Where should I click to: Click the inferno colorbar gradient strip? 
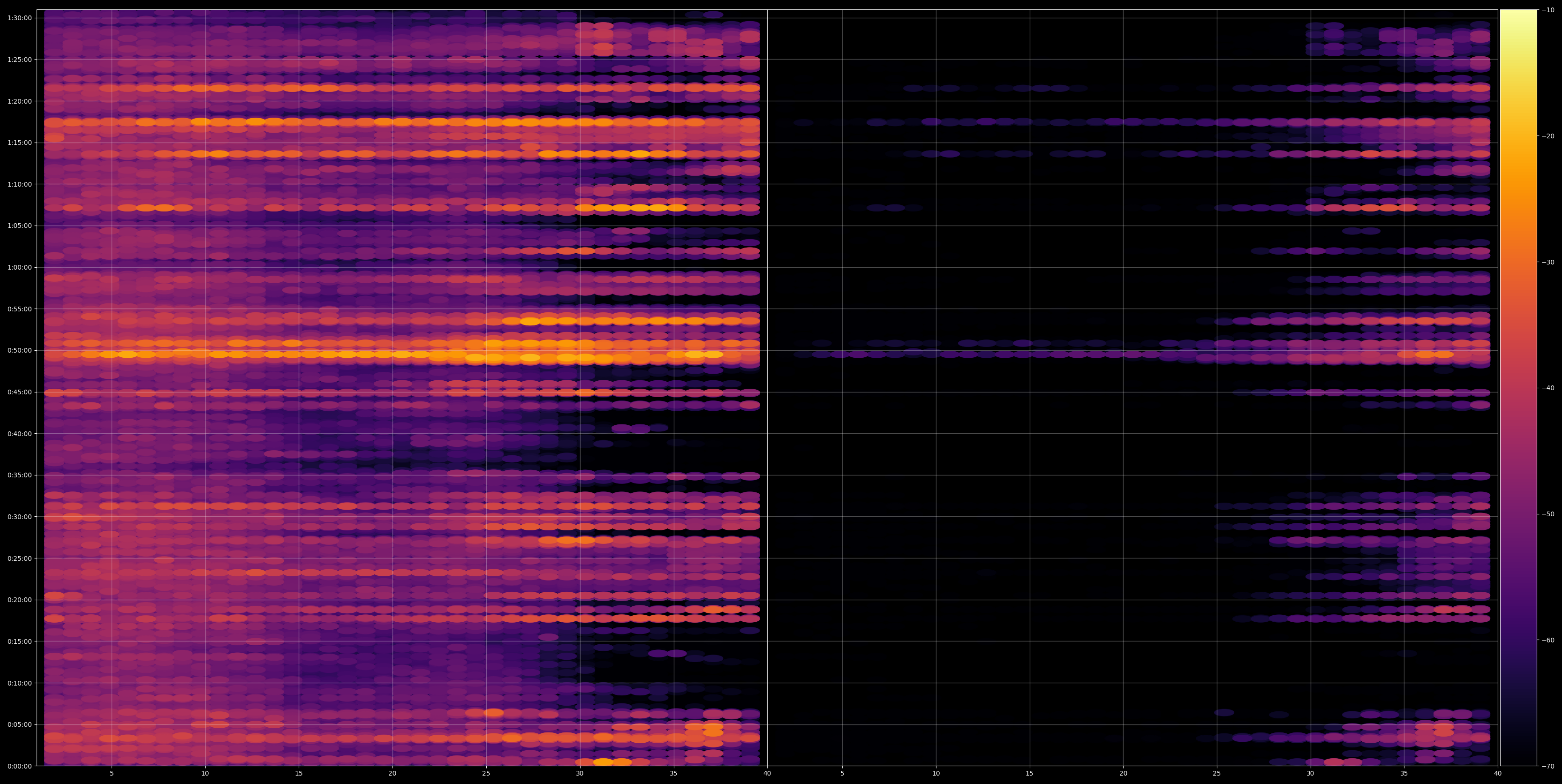point(1518,387)
